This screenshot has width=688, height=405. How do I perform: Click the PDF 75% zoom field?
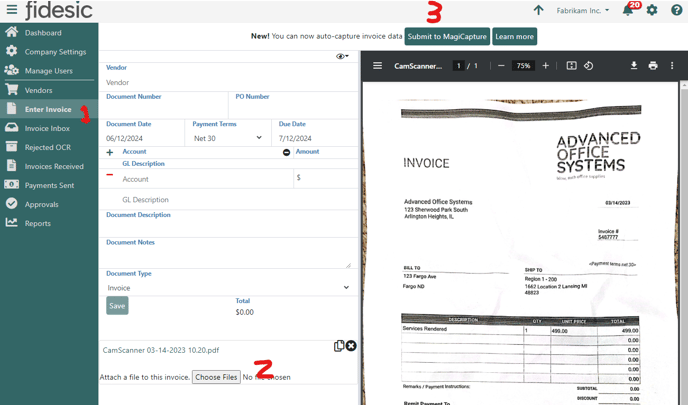[x=523, y=66]
